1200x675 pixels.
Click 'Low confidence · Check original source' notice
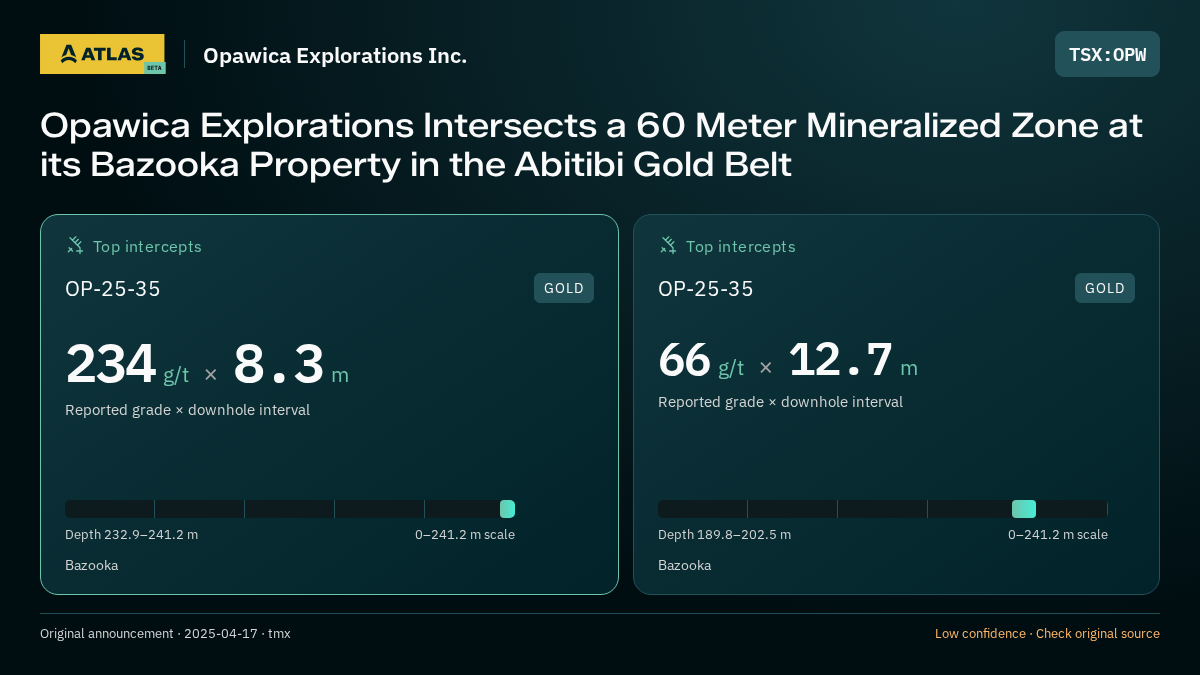click(1047, 634)
